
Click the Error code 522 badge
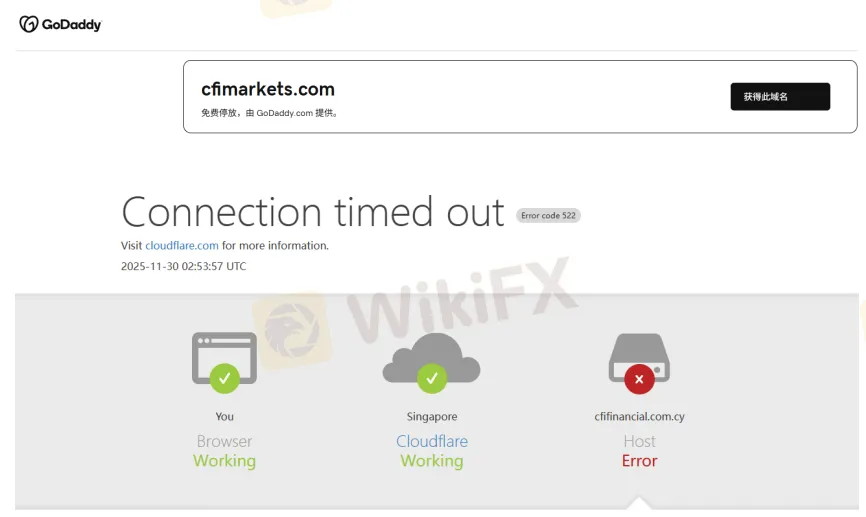pyautogui.click(x=548, y=215)
